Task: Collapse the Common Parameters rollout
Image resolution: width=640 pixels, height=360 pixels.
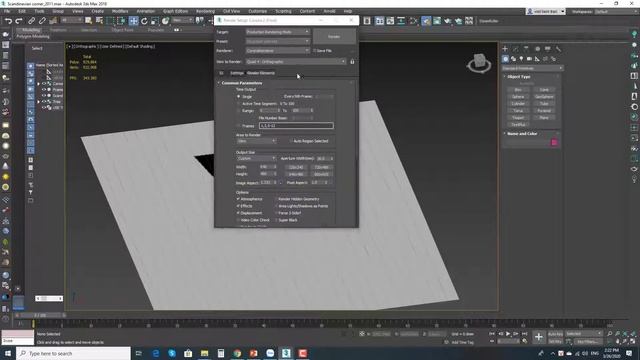Action: coord(242,83)
